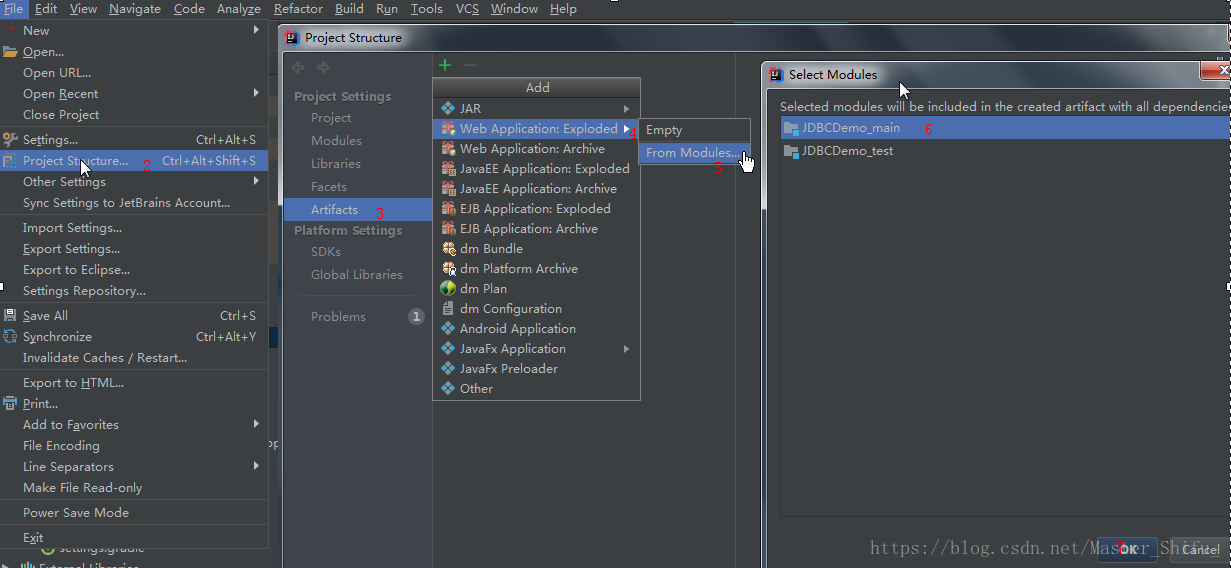1231x568 pixels.
Task: Click the forward arrow in Project Structure
Action: [323, 68]
